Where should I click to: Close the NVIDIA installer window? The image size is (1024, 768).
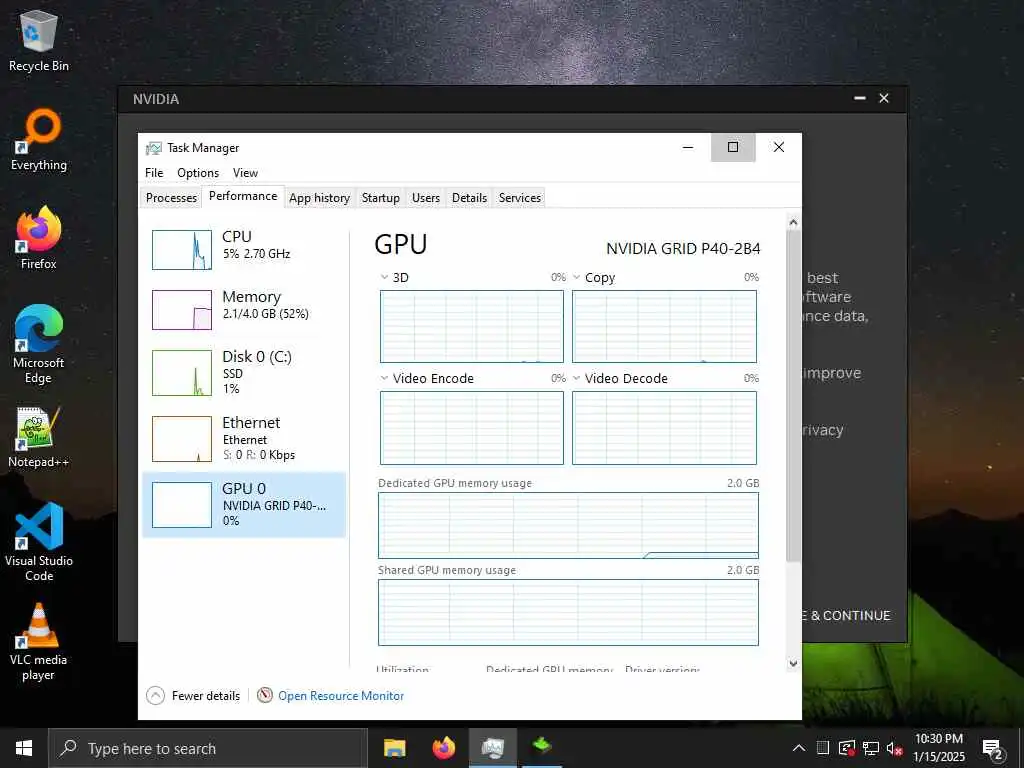coord(884,98)
